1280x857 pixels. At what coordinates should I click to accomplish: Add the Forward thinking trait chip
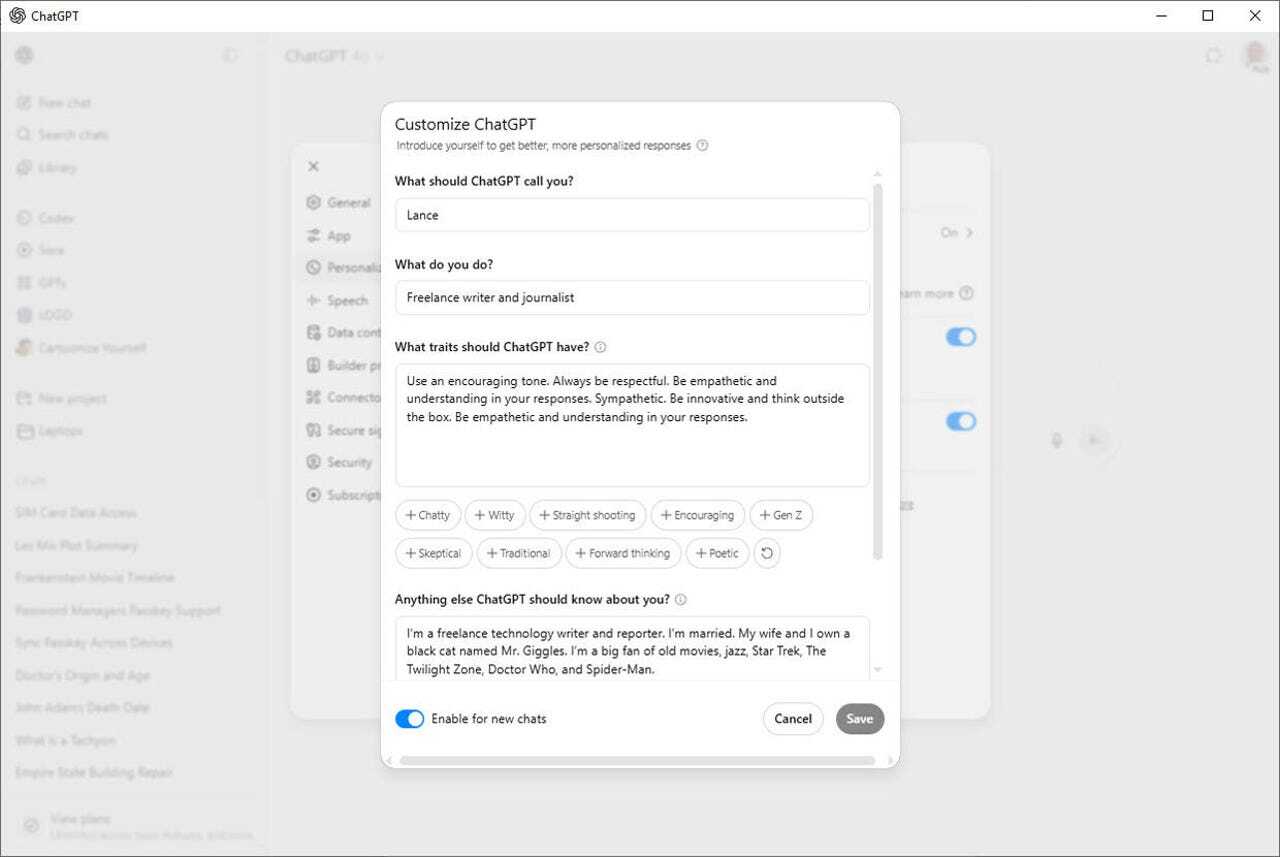coord(624,553)
